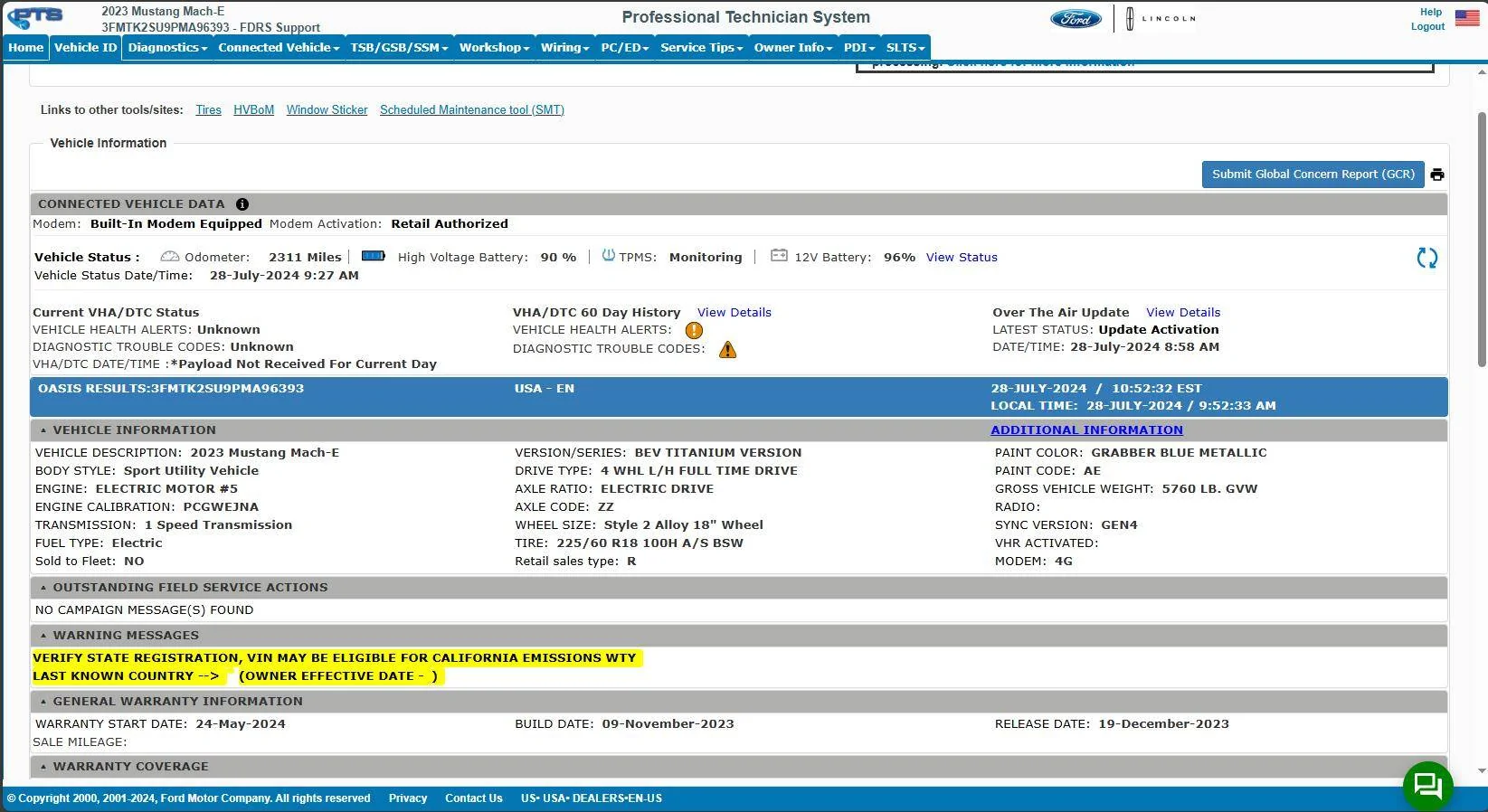
Task: Open the Help link
Action: click(x=1431, y=12)
